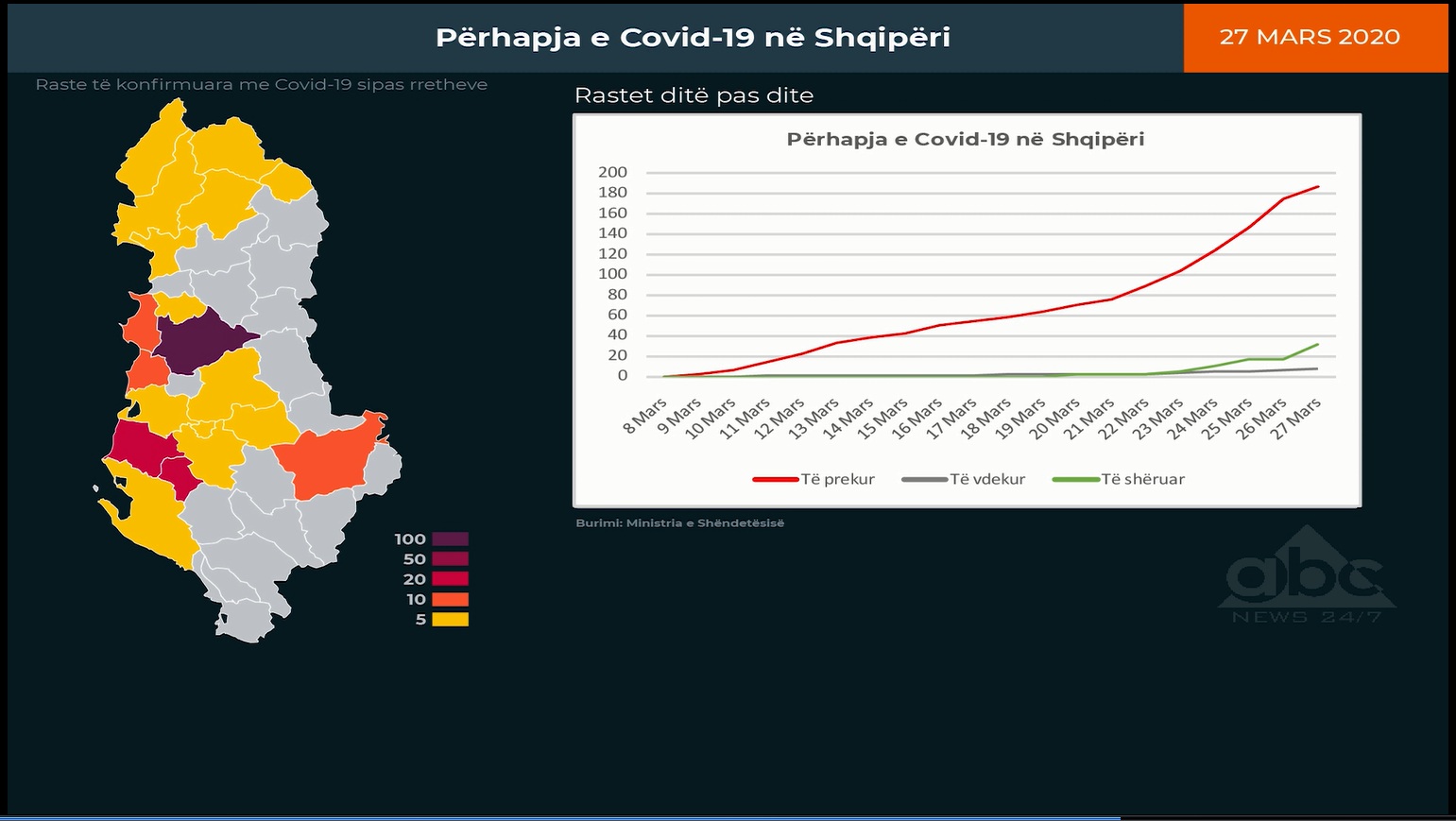1456x821 pixels.
Task: Click the '25 Mars' x-axis label
Action: [x=1227, y=419]
